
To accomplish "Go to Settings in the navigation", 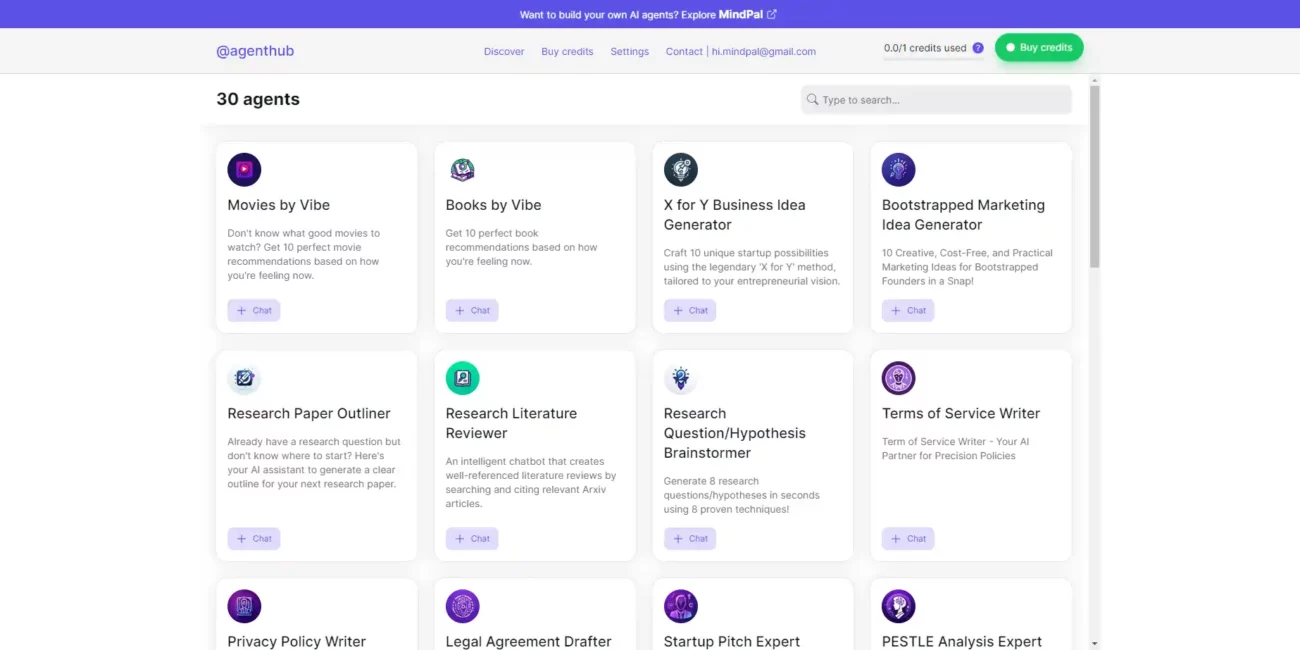I will coord(630,51).
